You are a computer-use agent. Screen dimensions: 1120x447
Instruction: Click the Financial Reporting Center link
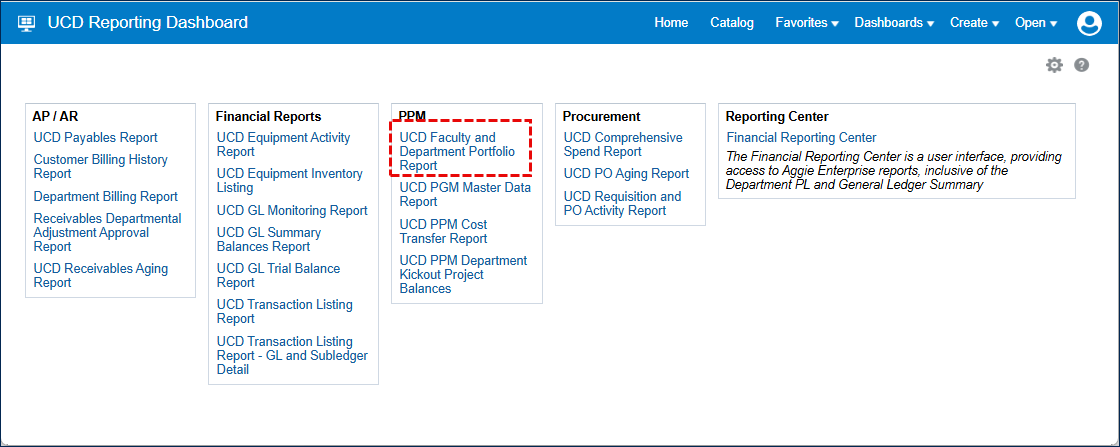pos(801,138)
